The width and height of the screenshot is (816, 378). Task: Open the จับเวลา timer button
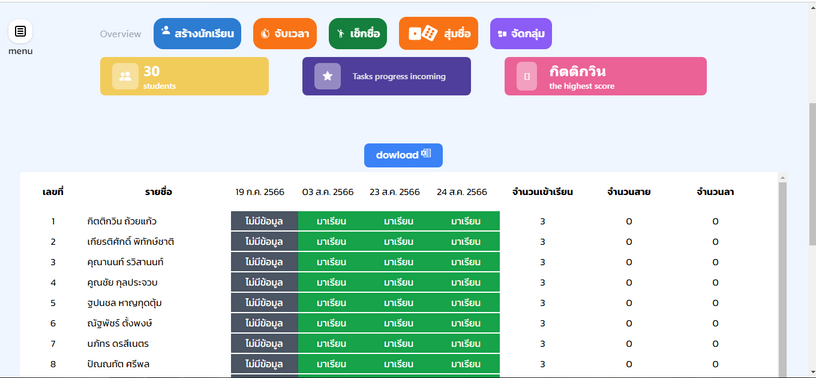pyautogui.click(x=285, y=34)
